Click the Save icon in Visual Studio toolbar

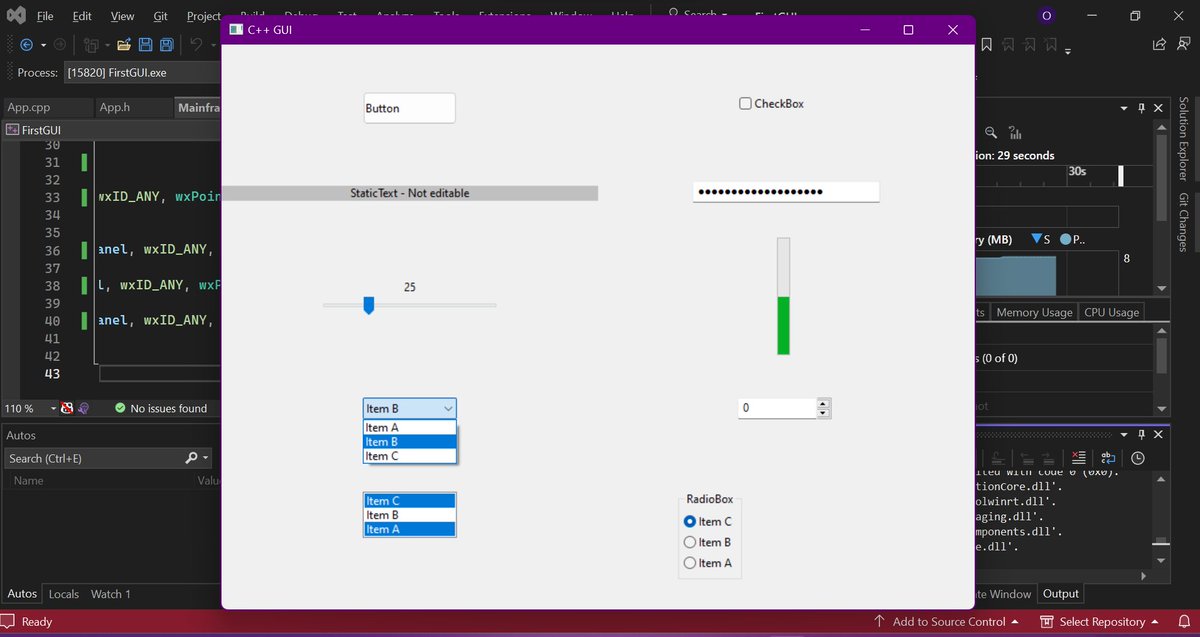[x=146, y=45]
